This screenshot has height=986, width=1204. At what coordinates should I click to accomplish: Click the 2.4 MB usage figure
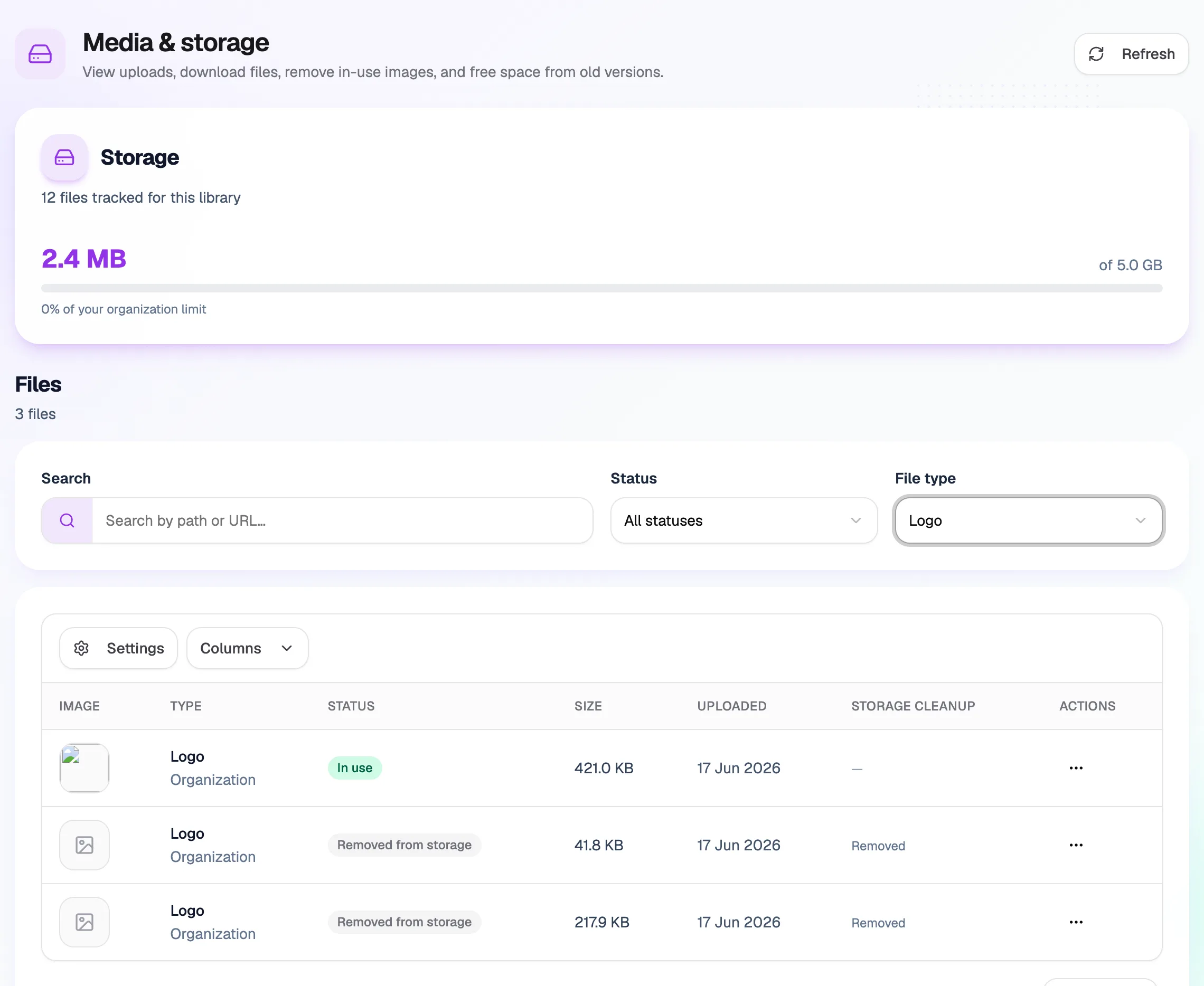(83, 259)
